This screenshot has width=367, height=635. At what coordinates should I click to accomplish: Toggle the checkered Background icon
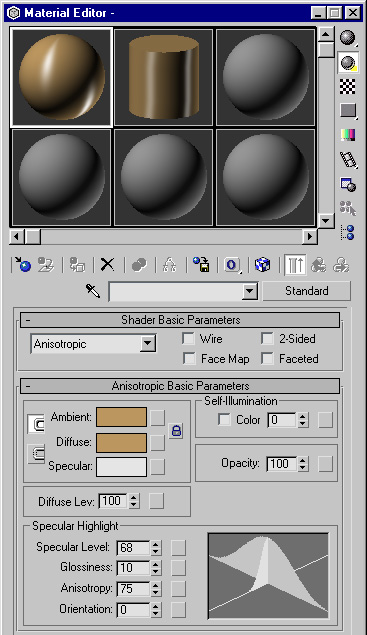click(x=348, y=87)
